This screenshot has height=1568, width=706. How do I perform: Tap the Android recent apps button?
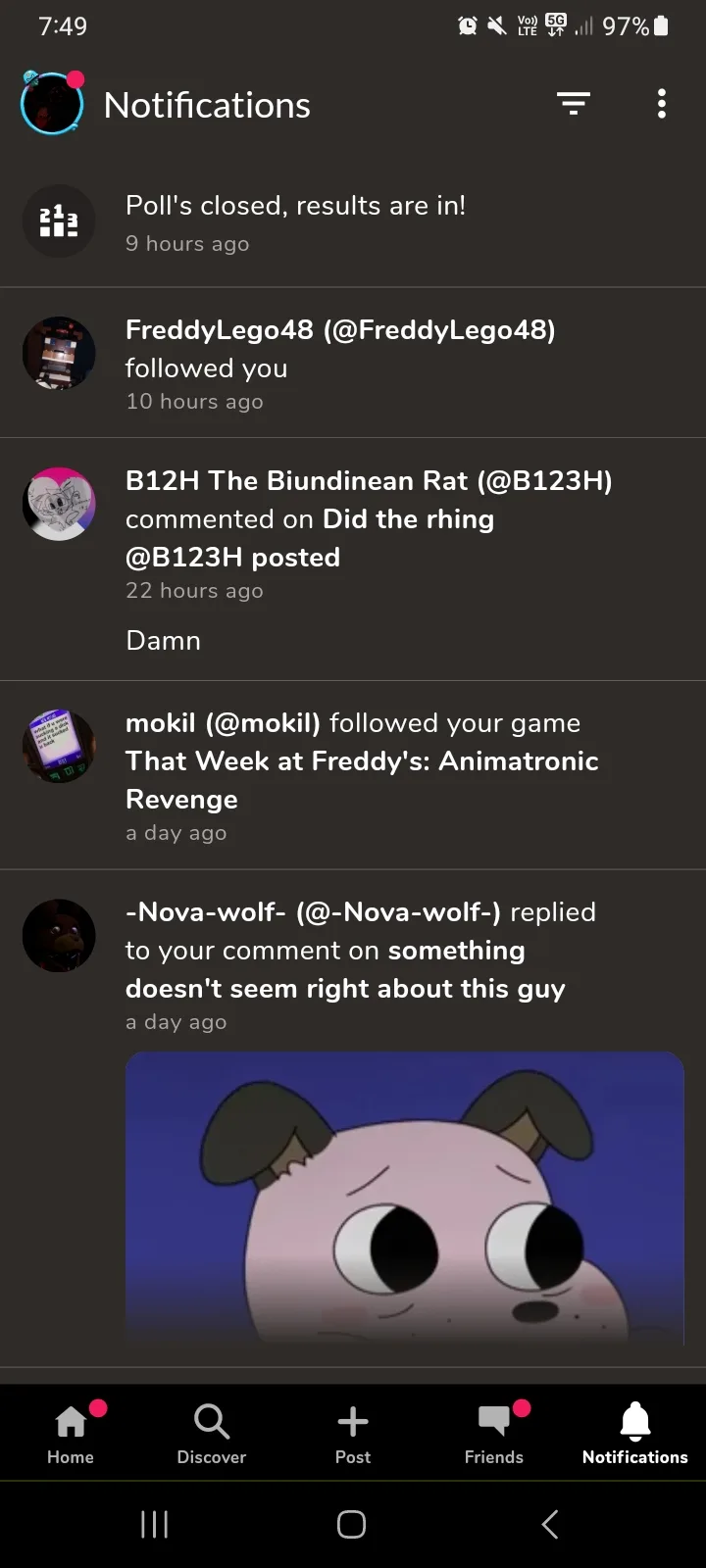point(155,1524)
